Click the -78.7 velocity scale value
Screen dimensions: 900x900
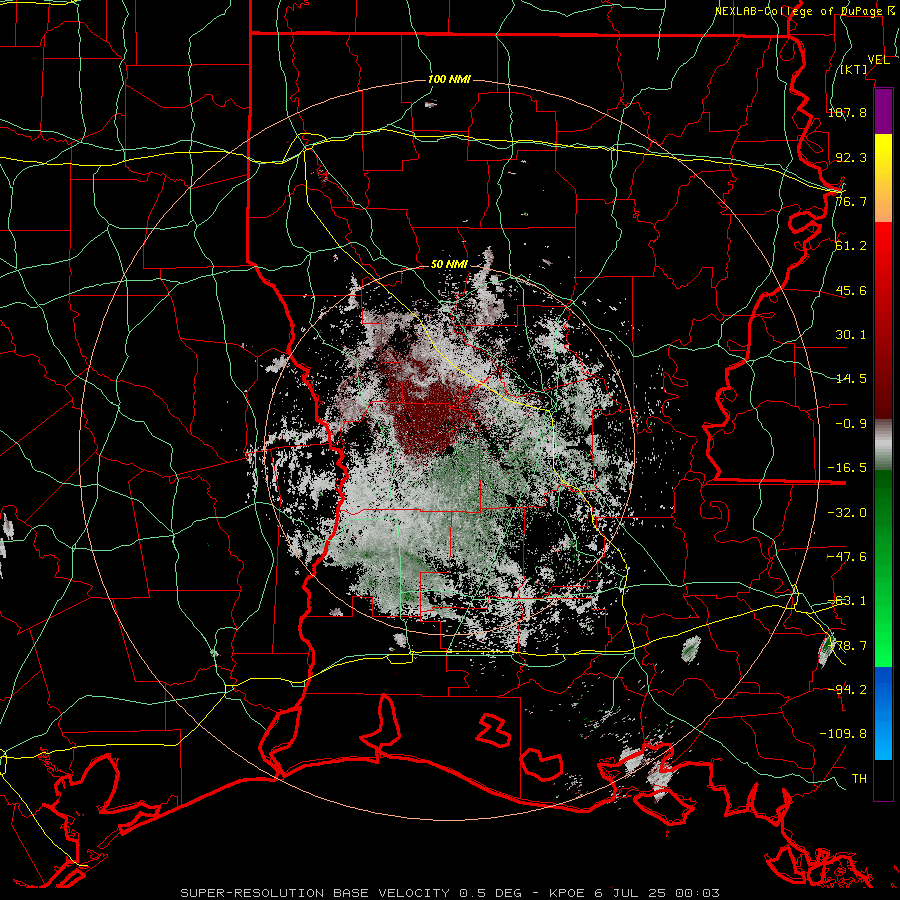847,646
